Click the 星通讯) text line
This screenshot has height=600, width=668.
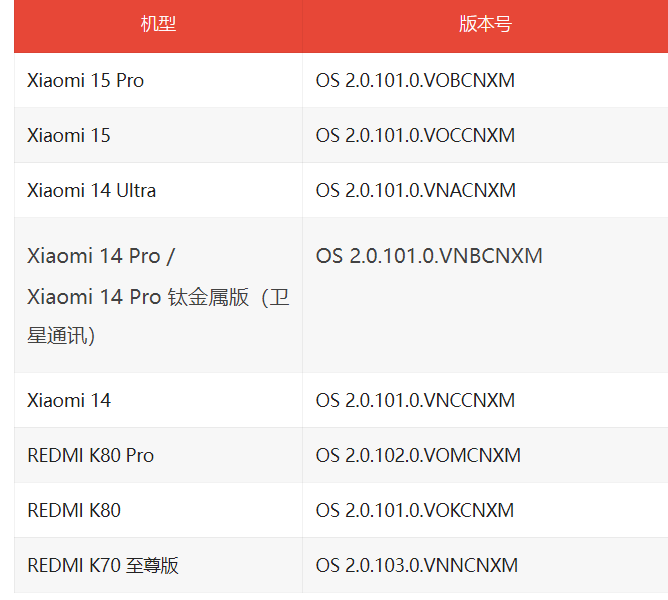coord(62,336)
